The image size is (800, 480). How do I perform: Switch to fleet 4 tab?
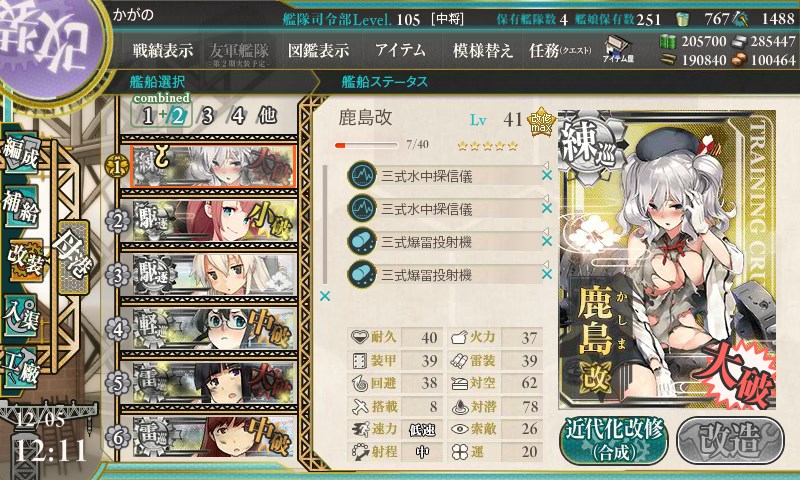click(238, 116)
